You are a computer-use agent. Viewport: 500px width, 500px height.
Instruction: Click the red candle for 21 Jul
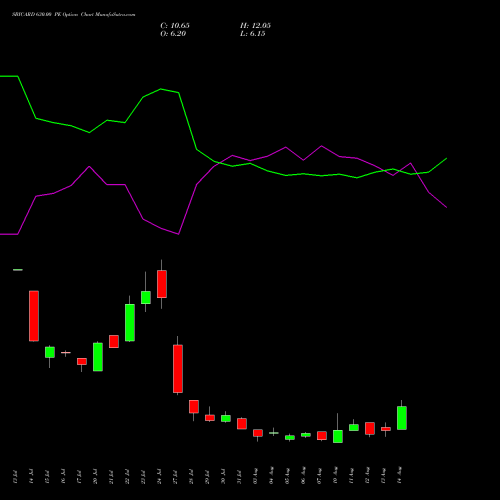pos(114,342)
